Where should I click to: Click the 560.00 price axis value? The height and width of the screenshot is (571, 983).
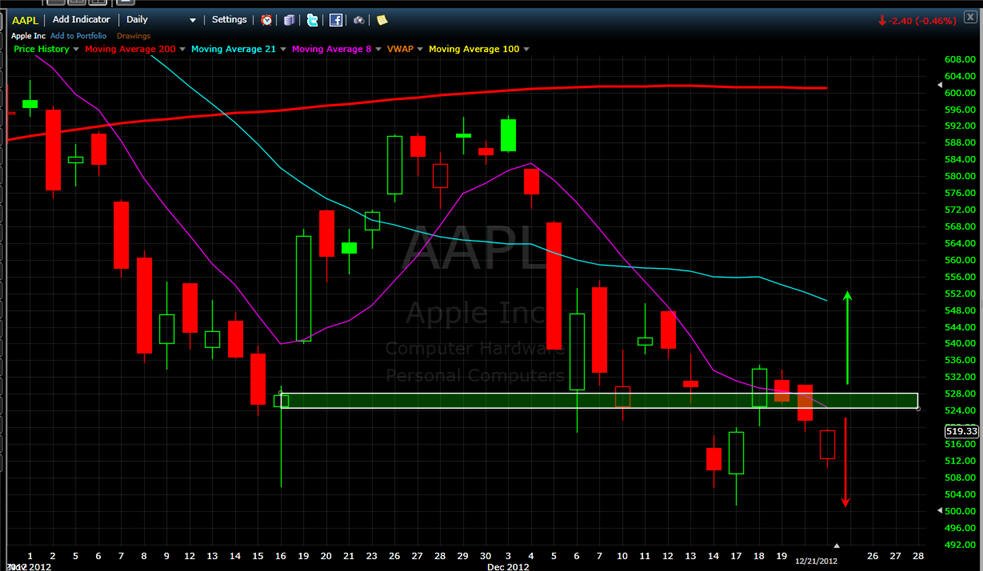(960, 260)
